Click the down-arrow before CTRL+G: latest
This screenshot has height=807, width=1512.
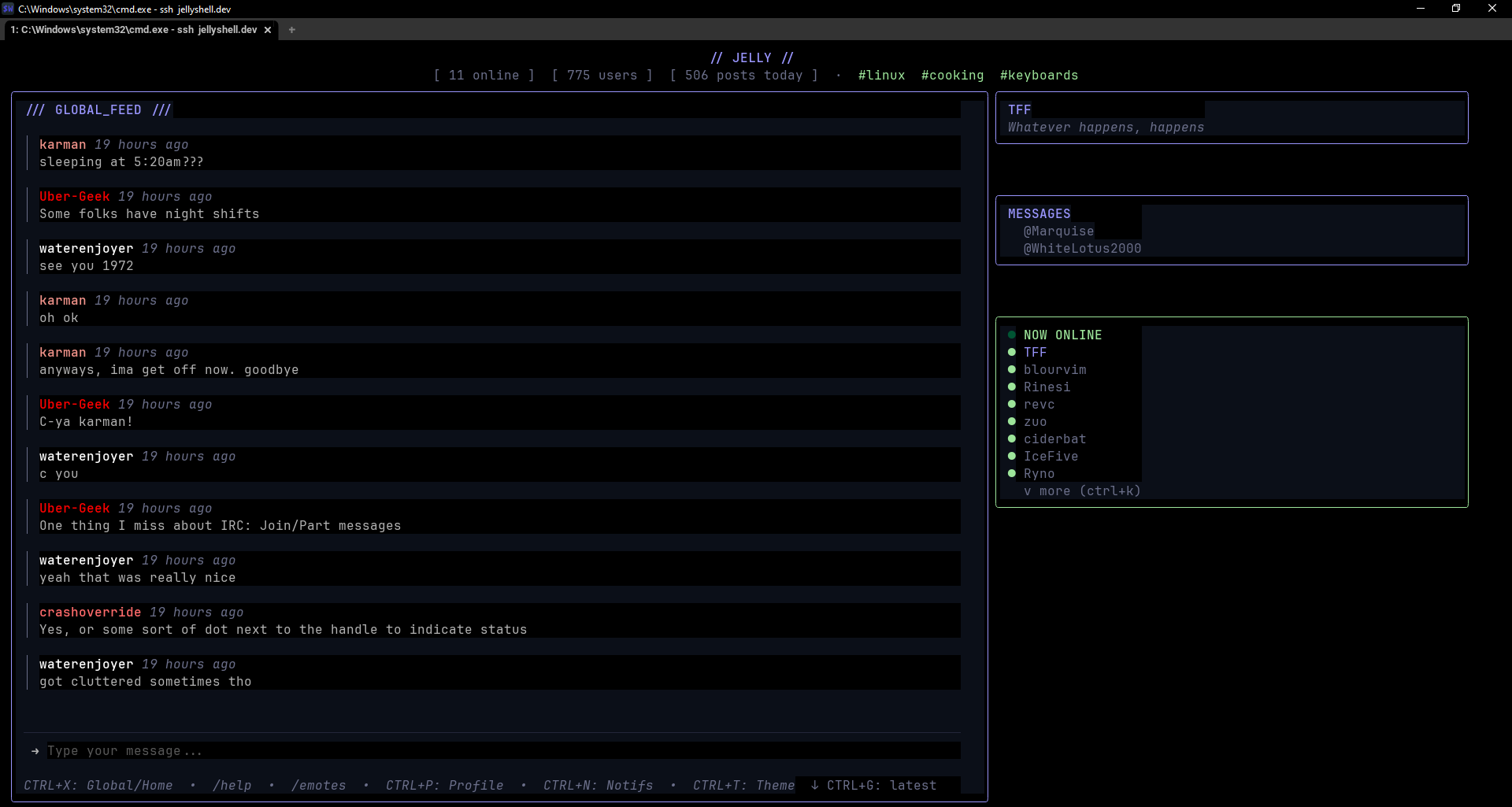coord(813,785)
